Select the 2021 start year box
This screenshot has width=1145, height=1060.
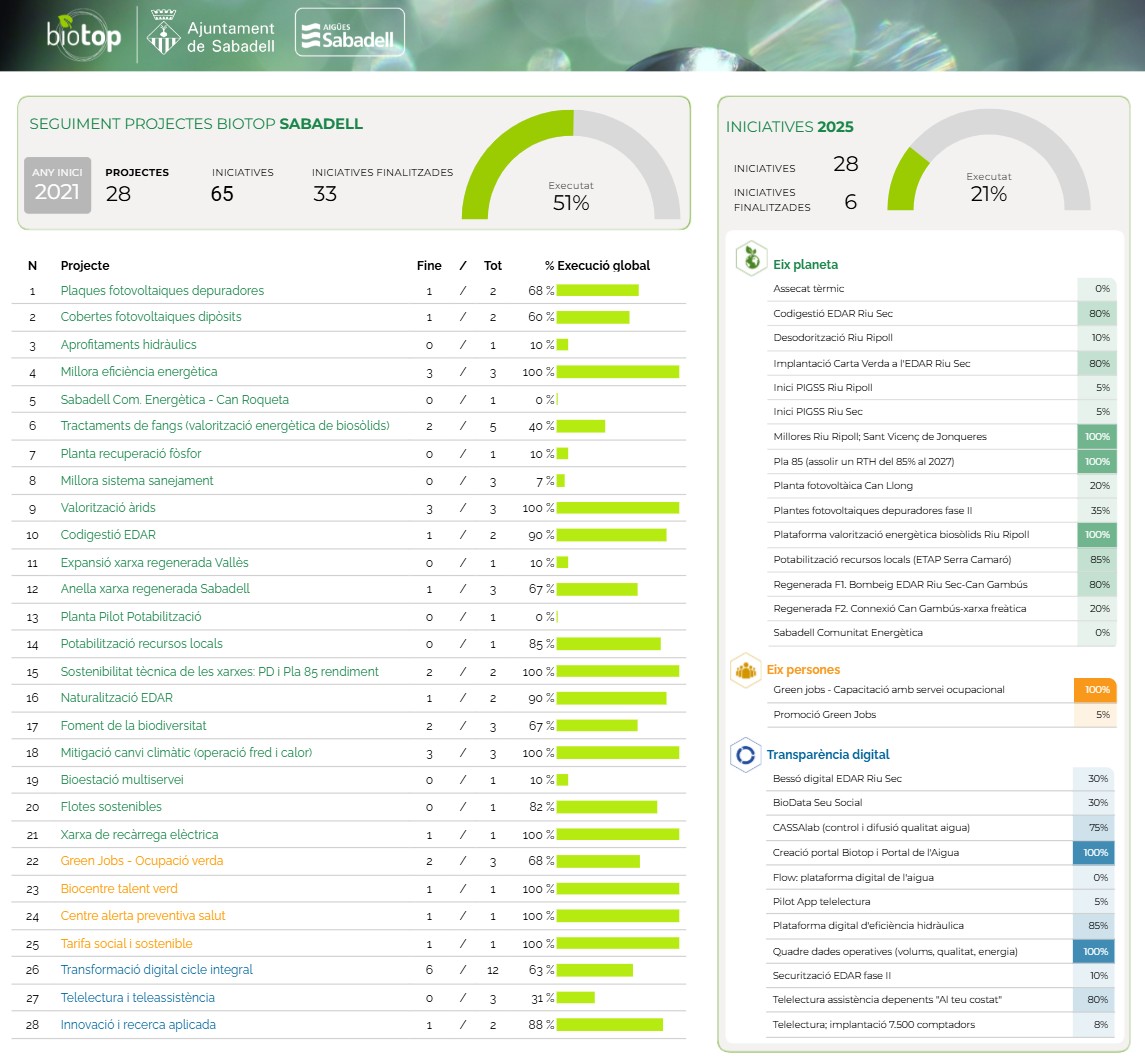tap(57, 185)
